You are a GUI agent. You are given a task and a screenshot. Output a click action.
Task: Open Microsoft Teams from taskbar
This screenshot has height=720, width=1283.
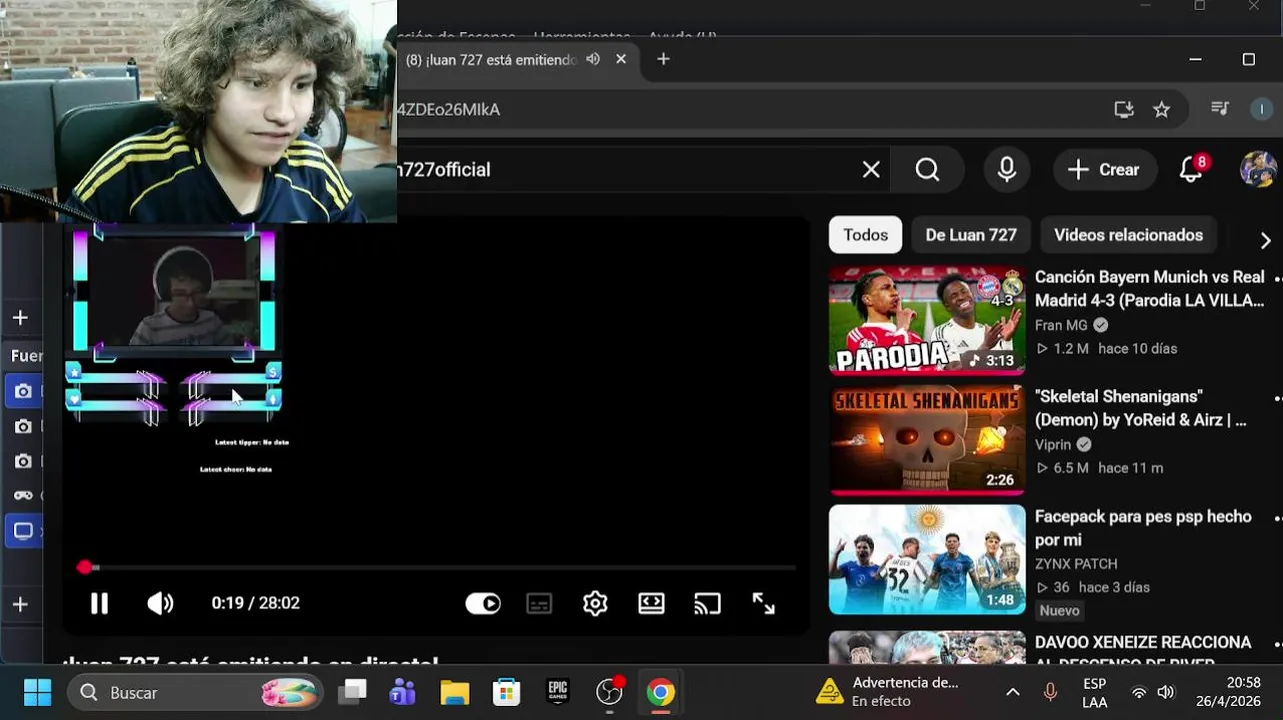(403, 692)
